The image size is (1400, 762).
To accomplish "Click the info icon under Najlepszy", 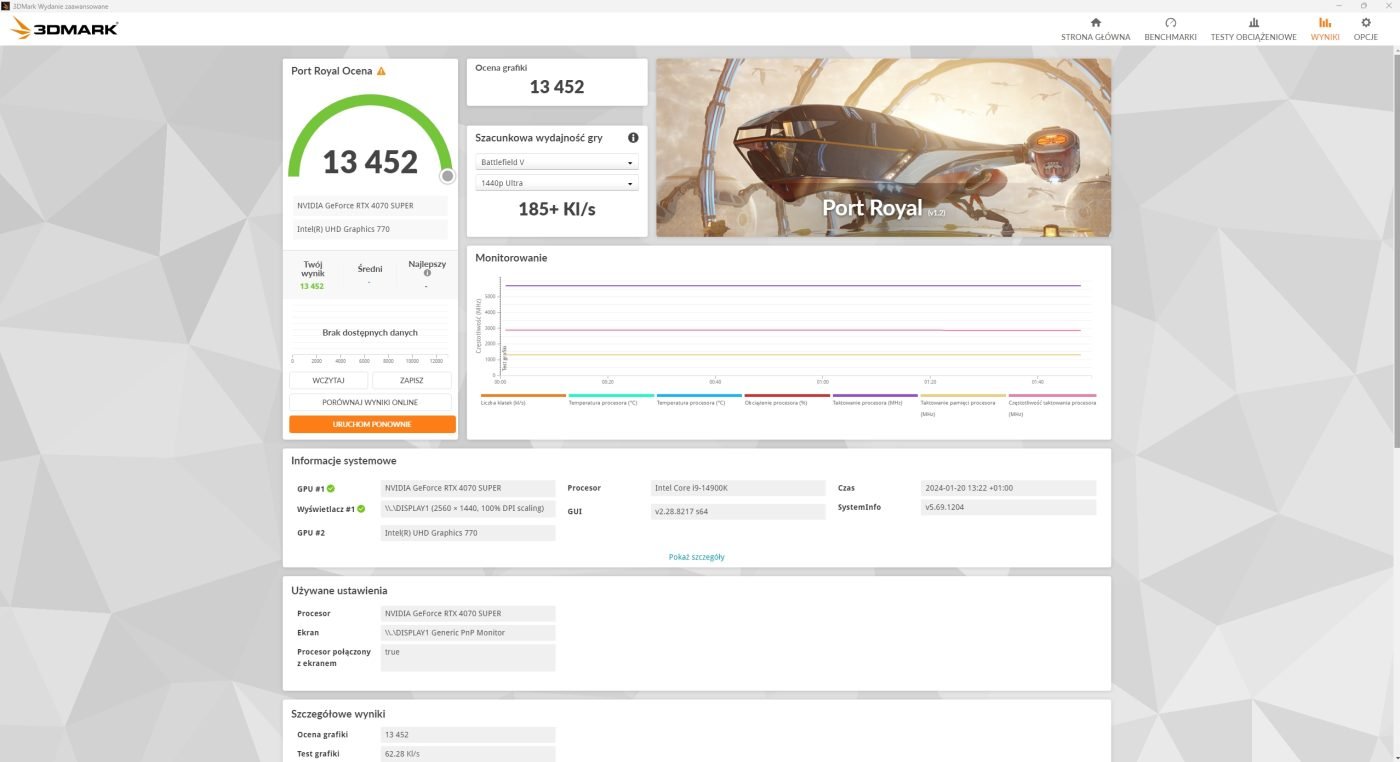I will (x=427, y=273).
